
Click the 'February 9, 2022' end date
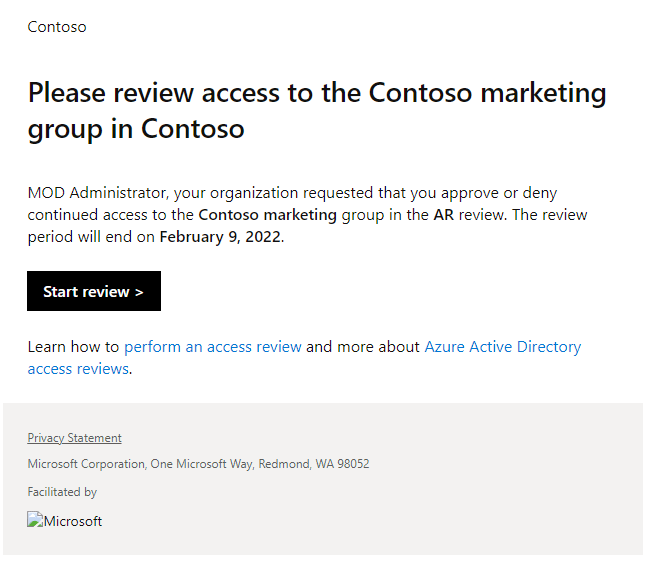[220, 238]
